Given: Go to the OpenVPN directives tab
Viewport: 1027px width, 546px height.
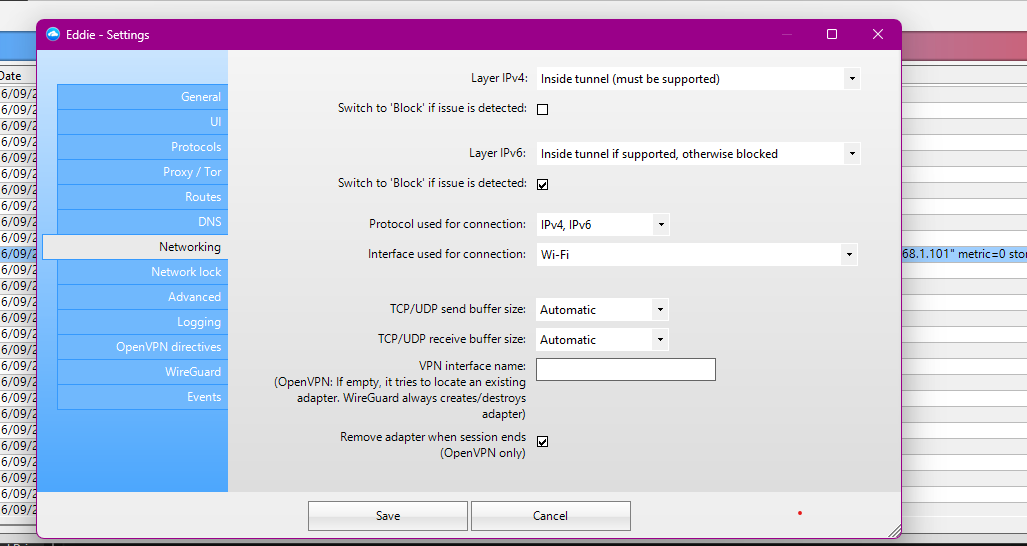Looking at the screenshot, I should pyautogui.click(x=142, y=347).
